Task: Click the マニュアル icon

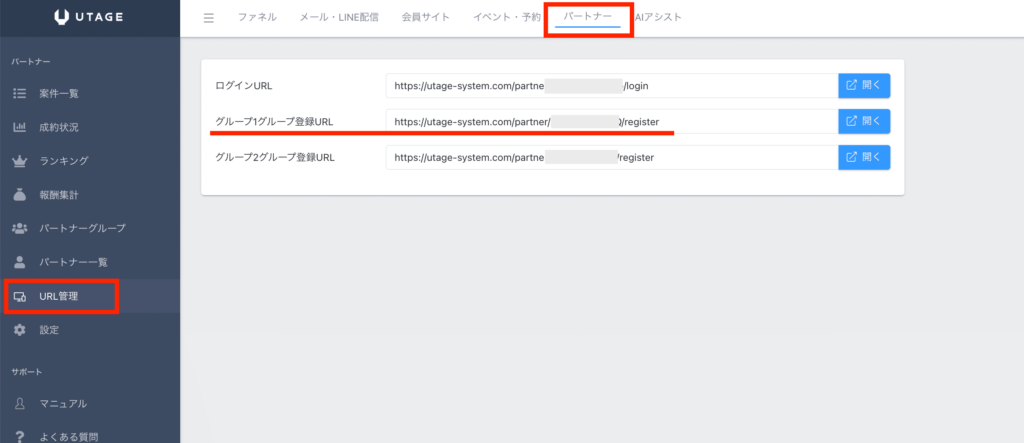Action: [20, 403]
